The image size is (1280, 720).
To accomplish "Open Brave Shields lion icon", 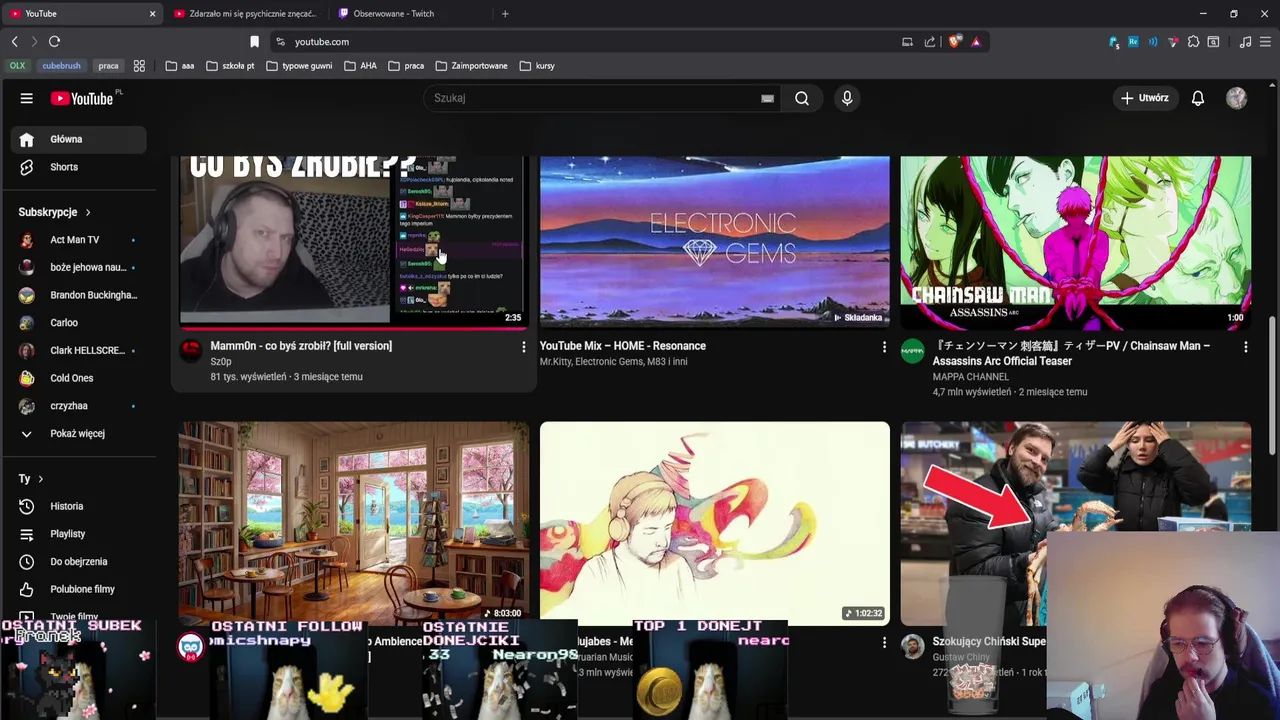I will (955, 41).
